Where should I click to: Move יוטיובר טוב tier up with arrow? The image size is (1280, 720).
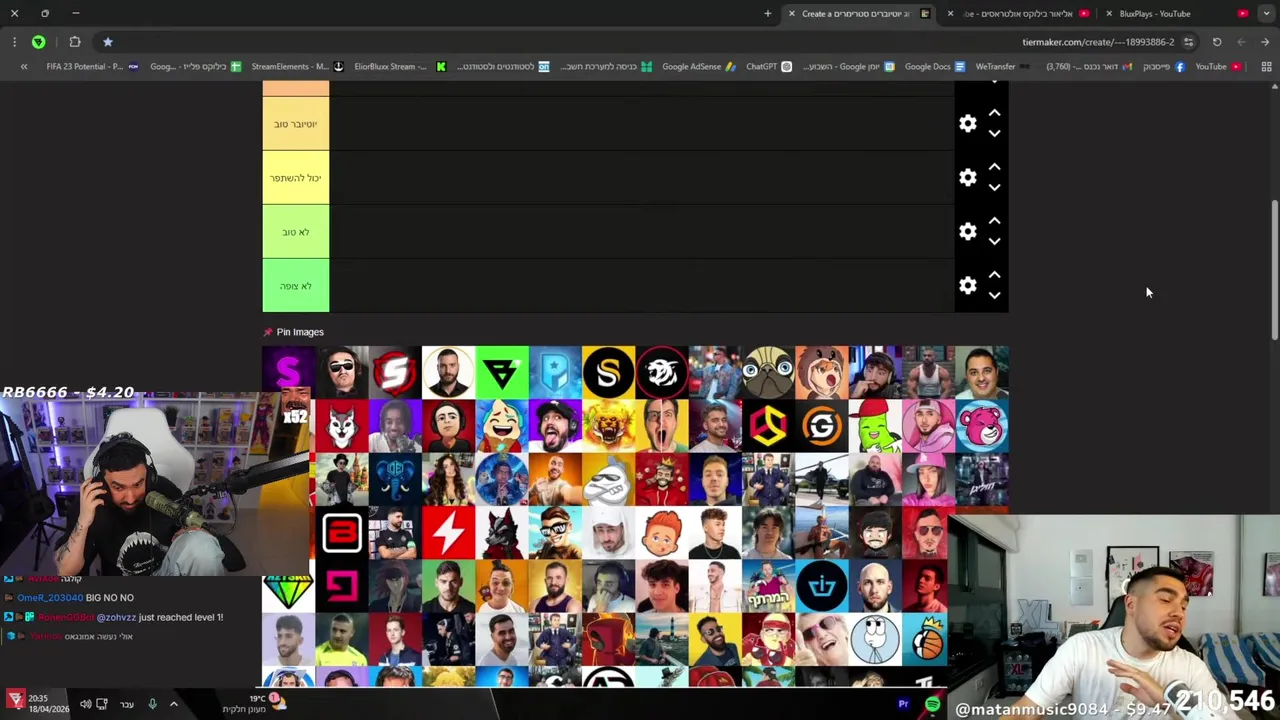994,114
